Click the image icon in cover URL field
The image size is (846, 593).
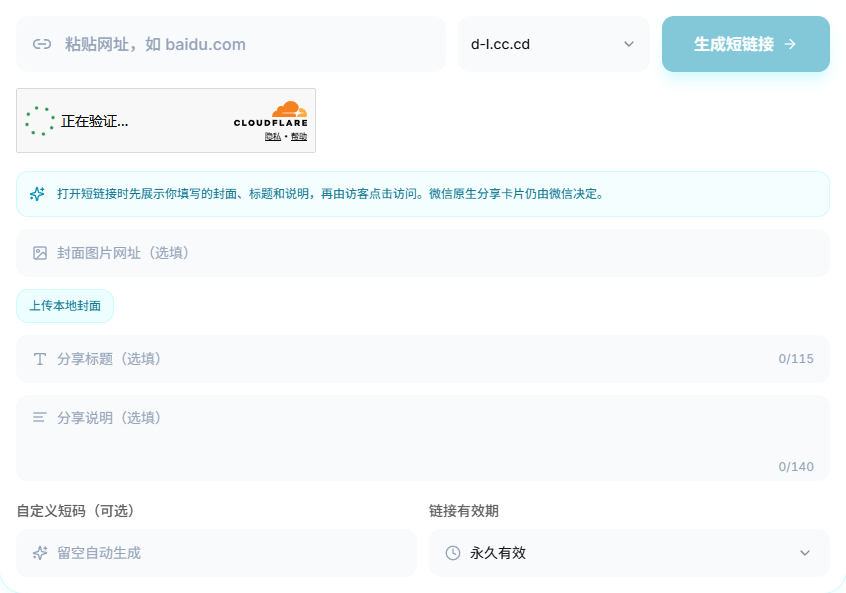[40, 253]
